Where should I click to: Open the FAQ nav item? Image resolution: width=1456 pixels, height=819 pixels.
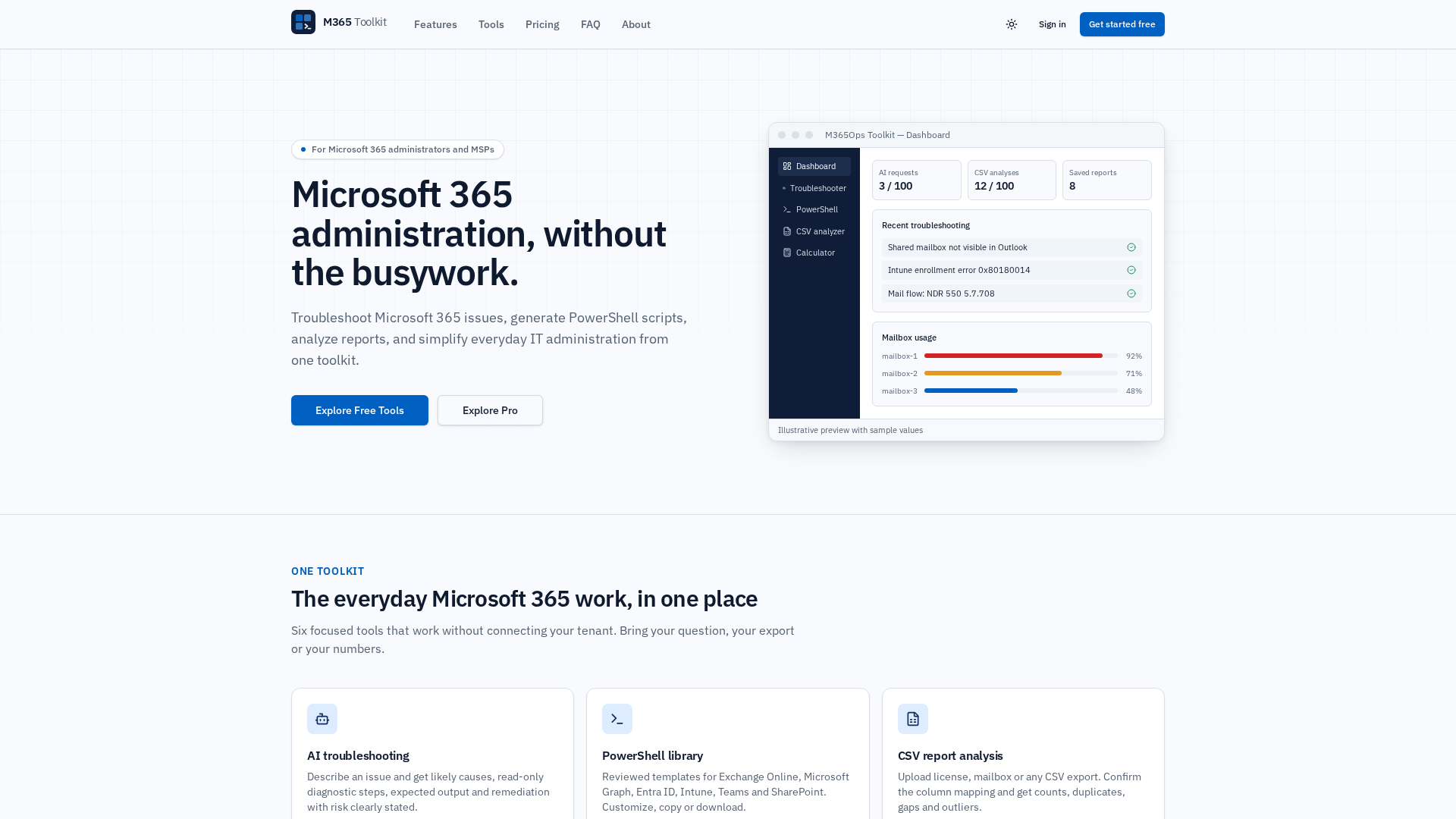591,24
